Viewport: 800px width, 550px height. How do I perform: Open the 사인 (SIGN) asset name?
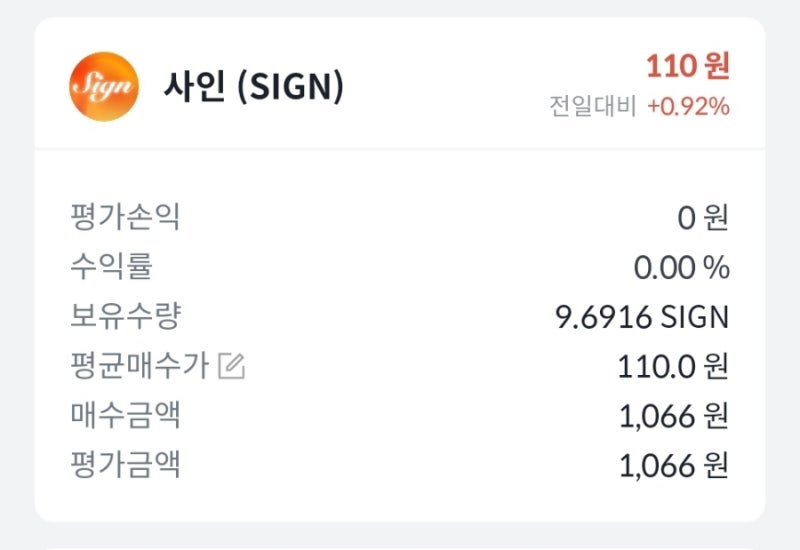click(x=254, y=87)
